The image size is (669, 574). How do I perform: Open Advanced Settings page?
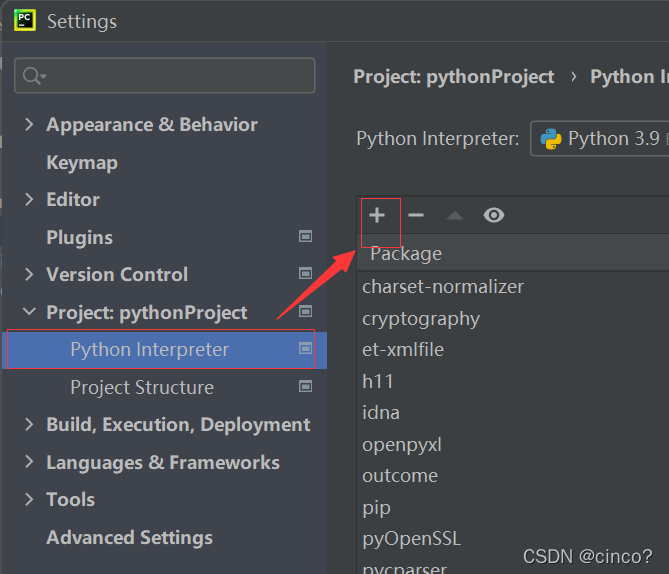pos(129,537)
